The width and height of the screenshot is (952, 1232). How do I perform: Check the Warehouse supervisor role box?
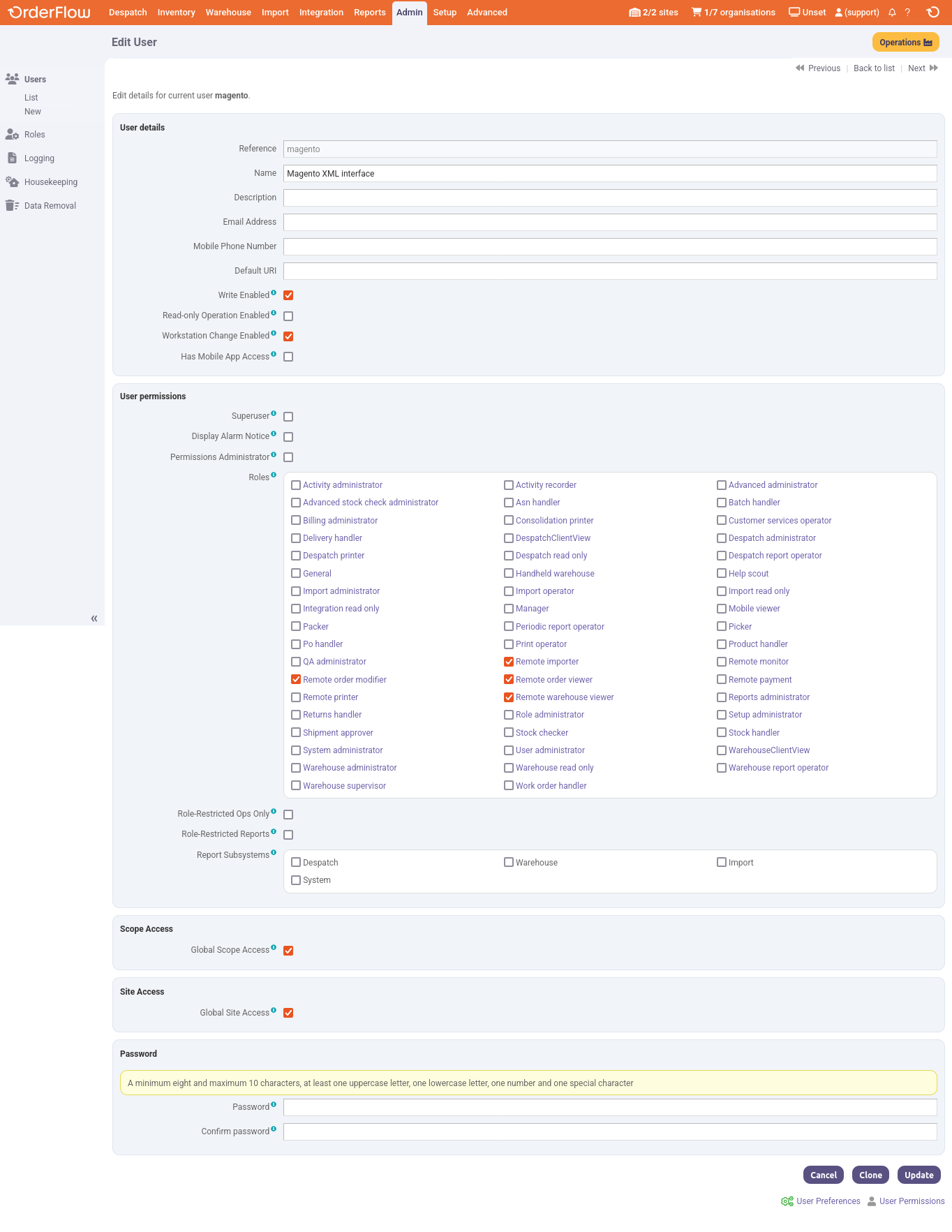296,785
